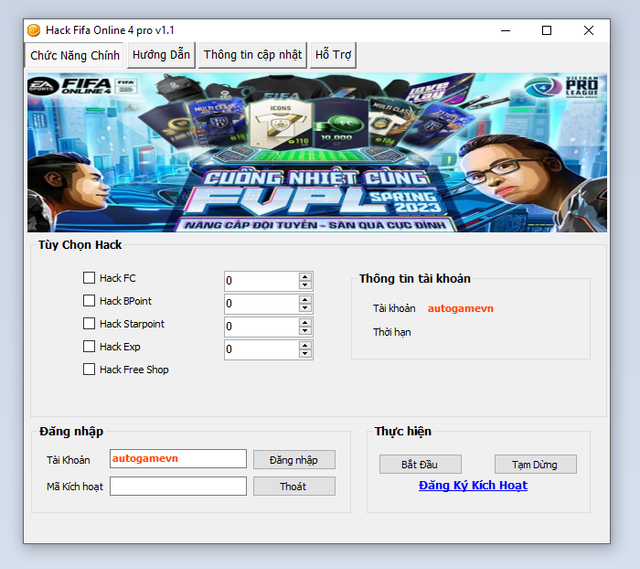Viewport: 640px width, 569px height.
Task: Decrease the Hack BPoint value with down arrow
Action: coord(305,308)
